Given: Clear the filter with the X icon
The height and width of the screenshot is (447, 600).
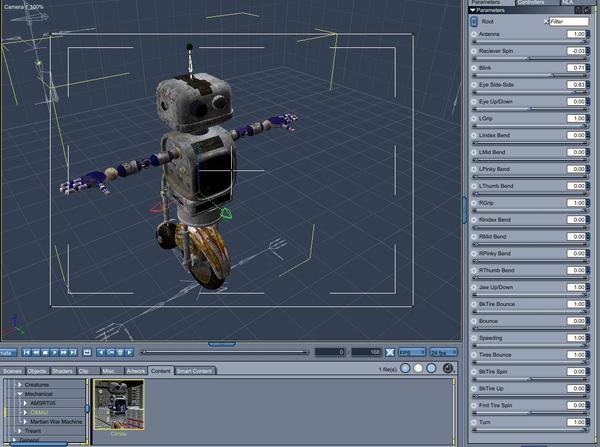Looking at the screenshot, I should 546,21.
